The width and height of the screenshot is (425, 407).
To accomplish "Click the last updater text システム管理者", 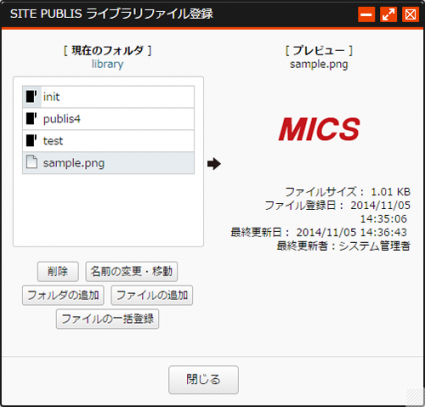I will 374,246.
